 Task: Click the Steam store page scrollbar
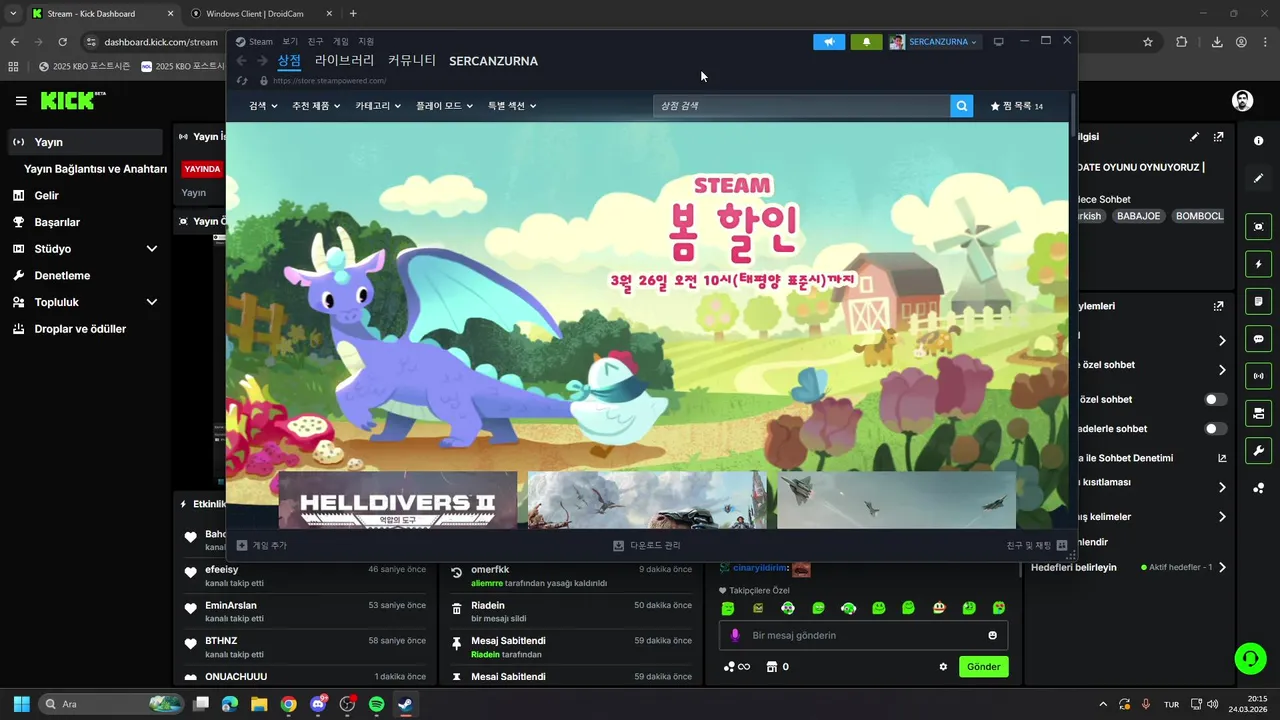1073,115
